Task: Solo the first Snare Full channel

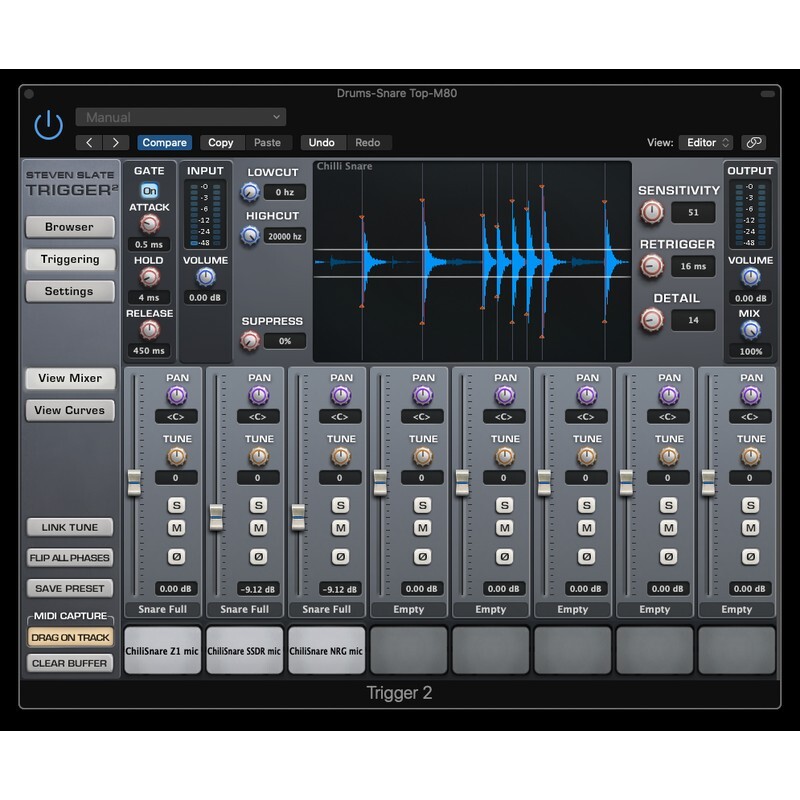Action: tap(176, 505)
